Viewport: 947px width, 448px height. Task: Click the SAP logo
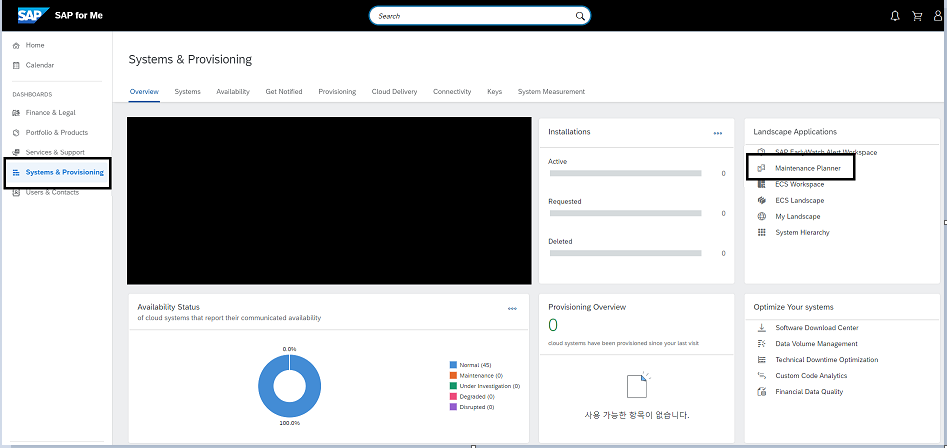tap(33, 15)
